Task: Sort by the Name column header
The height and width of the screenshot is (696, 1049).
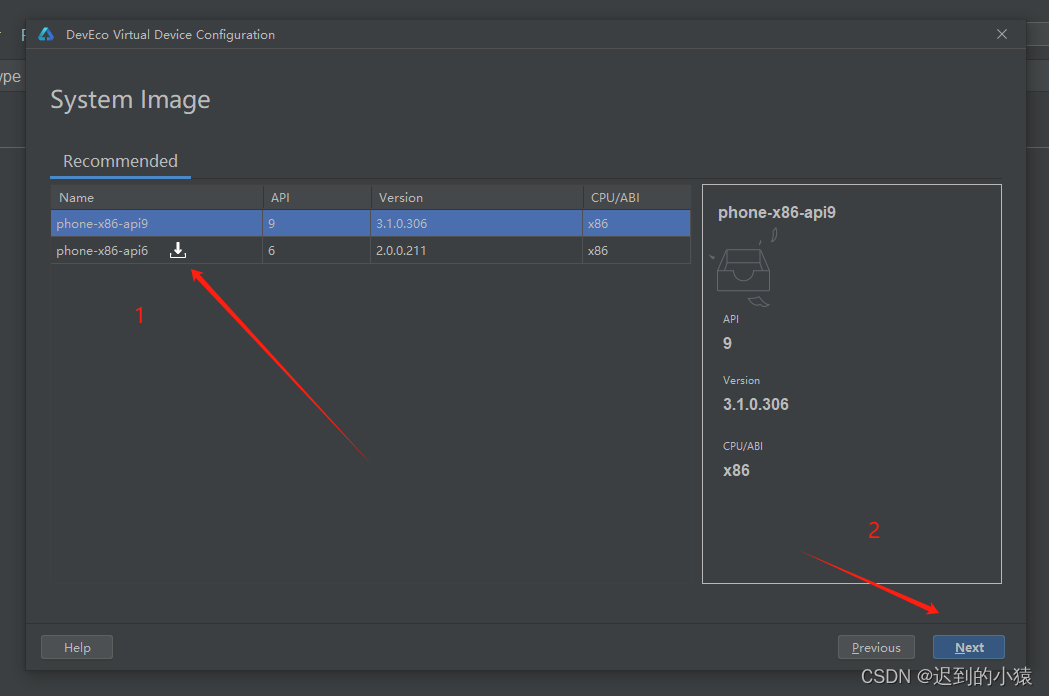Action: 157,197
